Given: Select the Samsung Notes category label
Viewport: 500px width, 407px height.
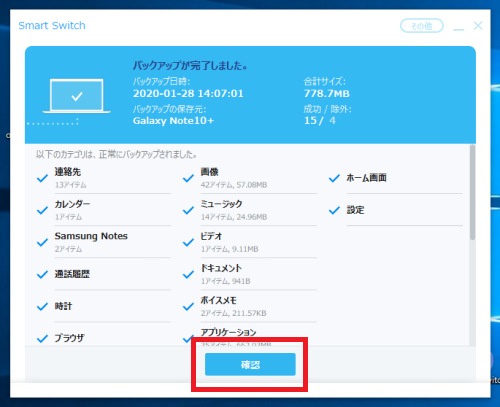Looking at the screenshot, I should click(x=91, y=236).
